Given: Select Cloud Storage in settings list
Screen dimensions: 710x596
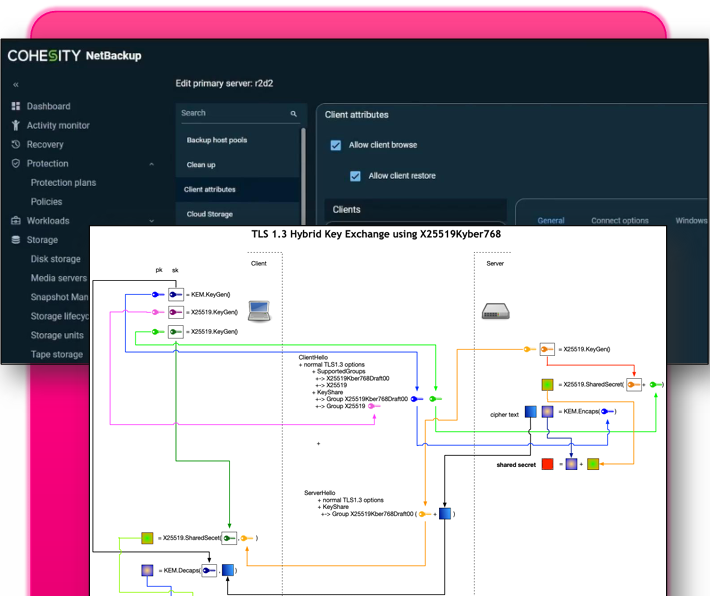Looking at the screenshot, I should tap(237, 214).
